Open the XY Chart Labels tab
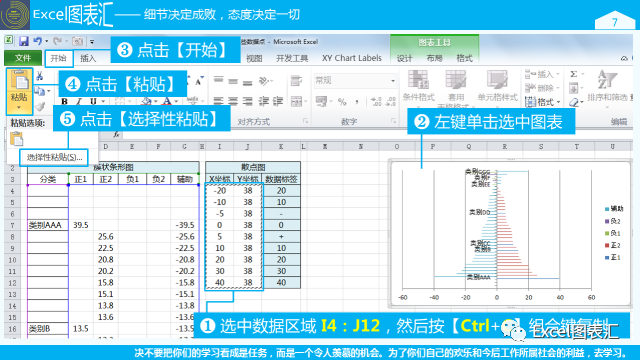Viewport: 640px width, 360px height. (351, 58)
